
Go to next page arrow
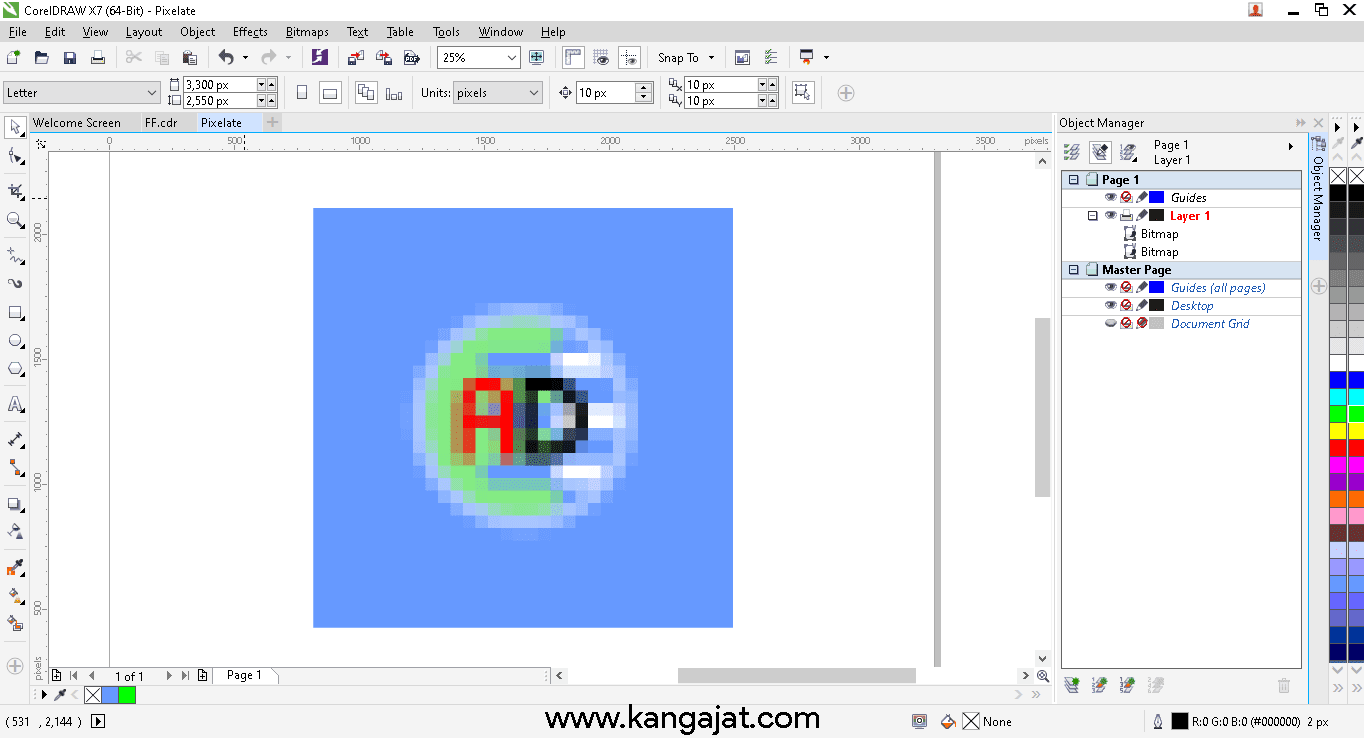click(169, 676)
